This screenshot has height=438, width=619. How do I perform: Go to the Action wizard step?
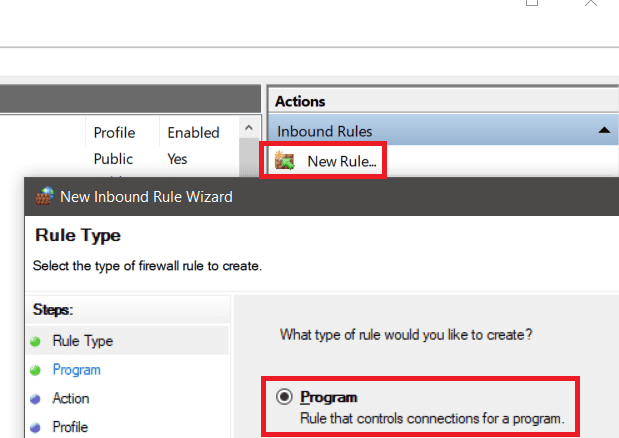(71, 398)
